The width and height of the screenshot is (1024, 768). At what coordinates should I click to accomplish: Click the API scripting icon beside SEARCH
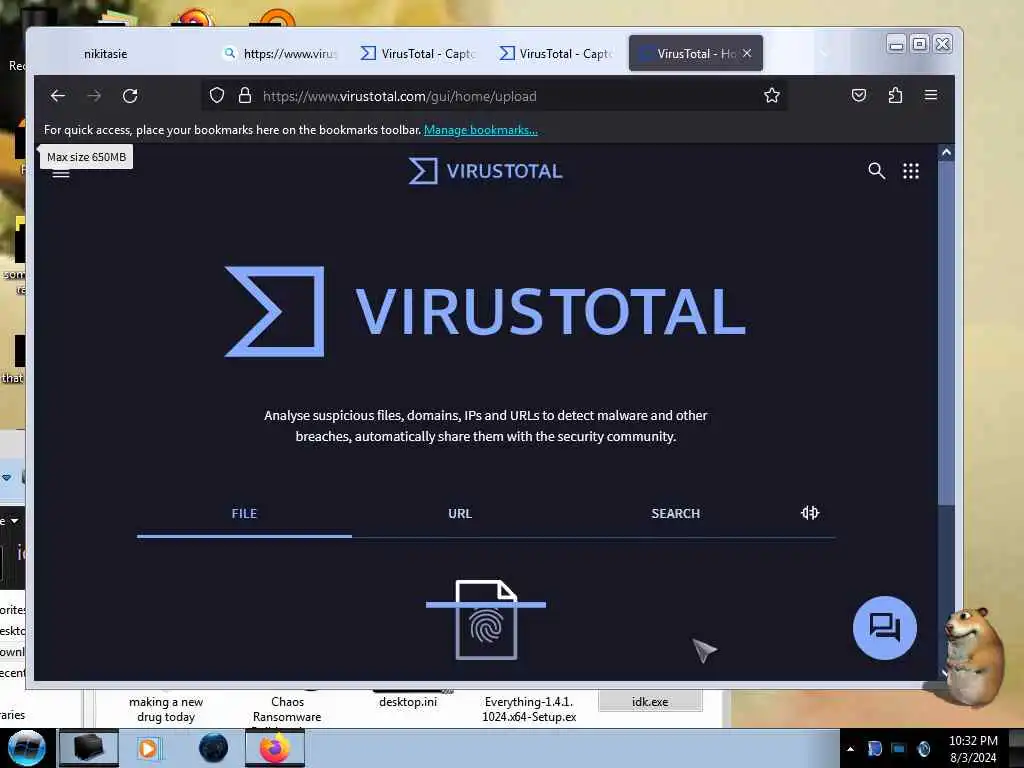(x=810, y=513)
